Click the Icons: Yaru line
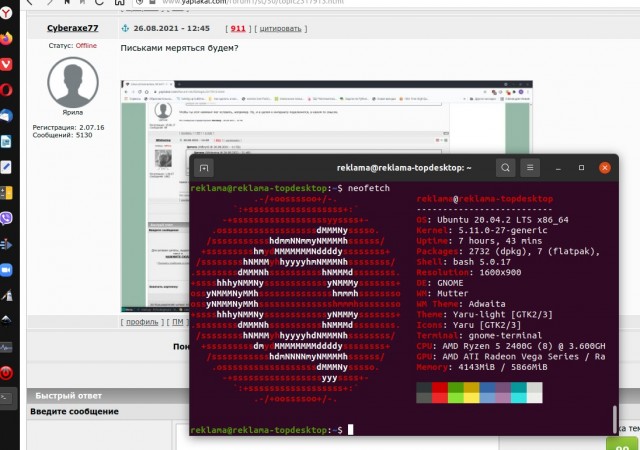The image size is (640, 450). pos(469,325)
